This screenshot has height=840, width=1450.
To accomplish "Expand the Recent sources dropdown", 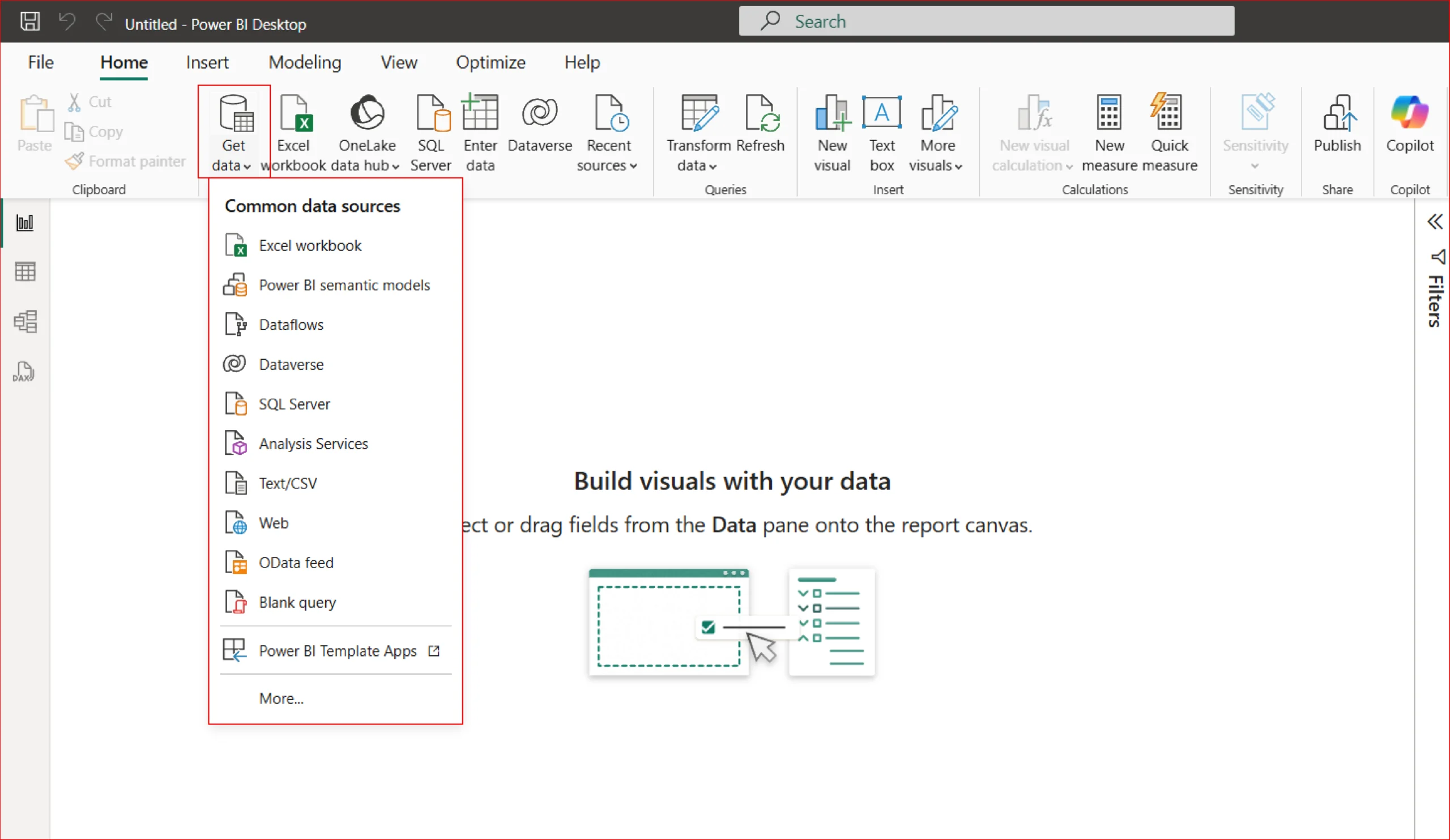I will point(608,132).
